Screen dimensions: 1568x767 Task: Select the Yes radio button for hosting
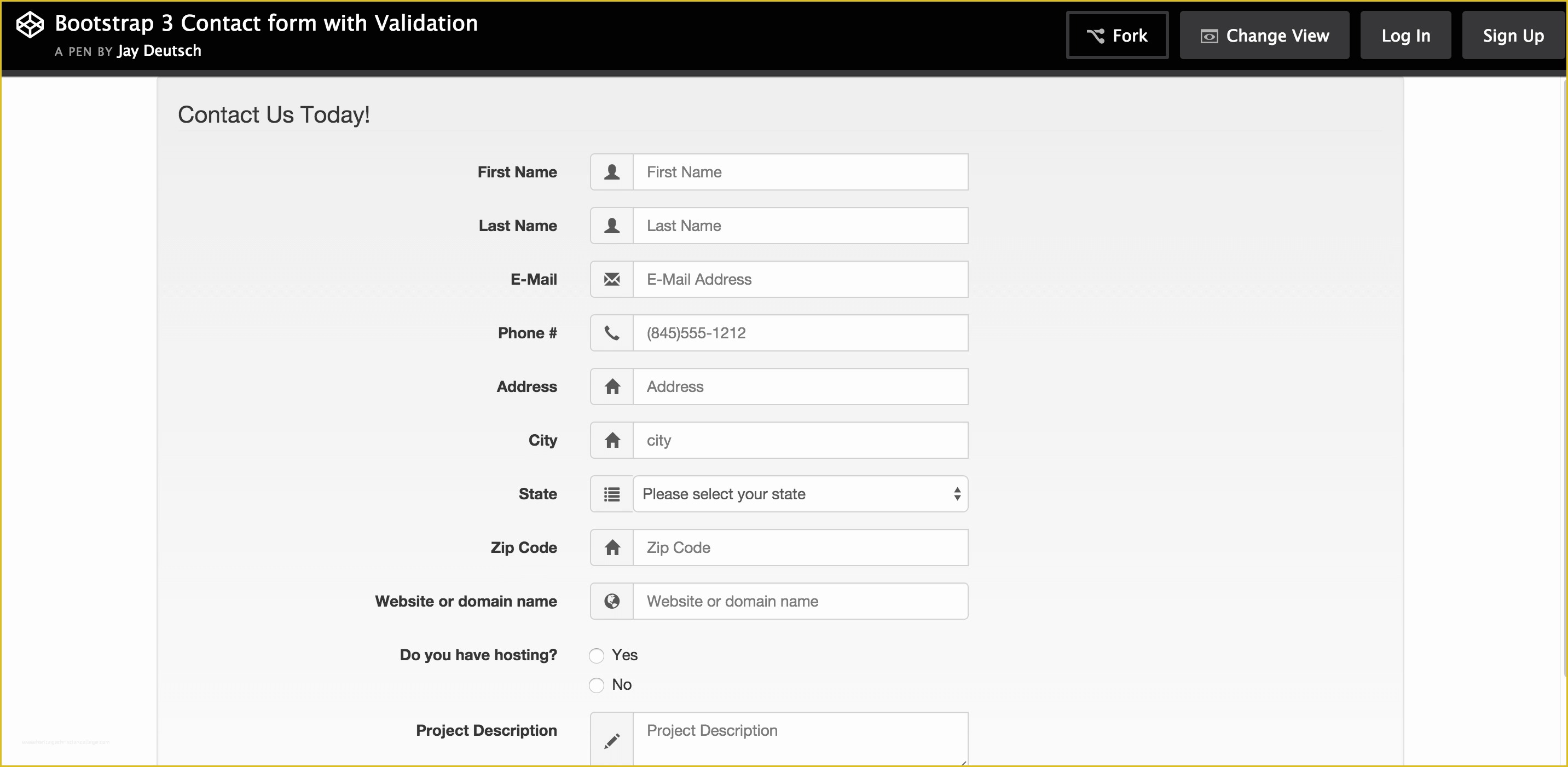tap(596, 655)
